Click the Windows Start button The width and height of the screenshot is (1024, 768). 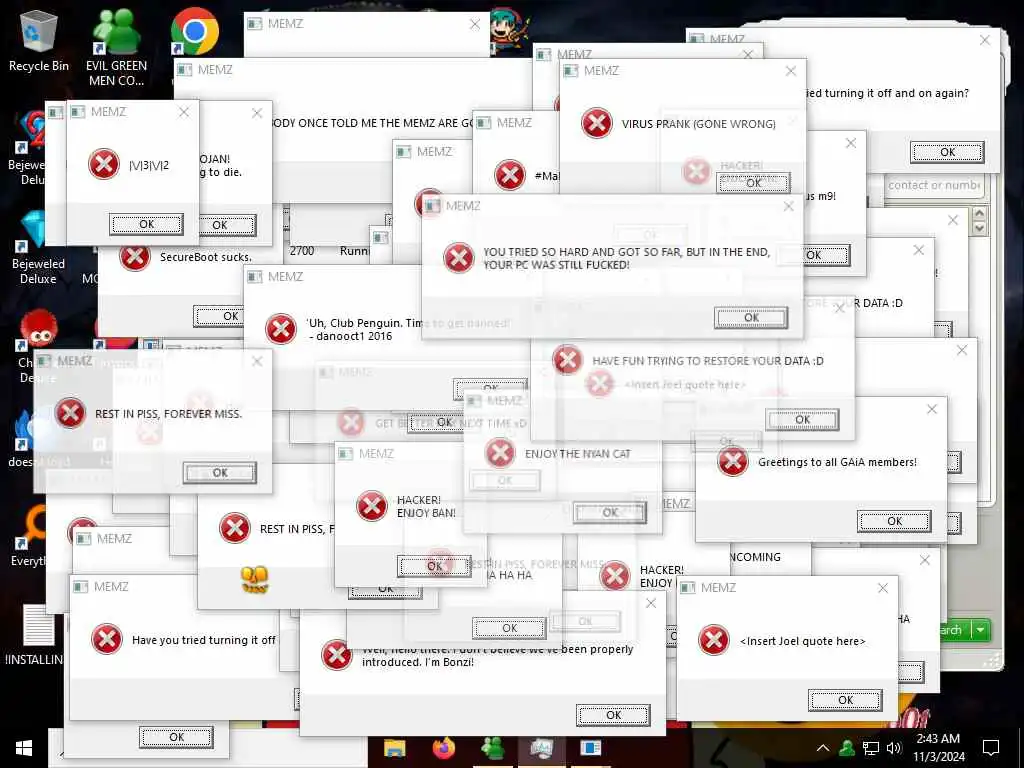pos(24,748)
